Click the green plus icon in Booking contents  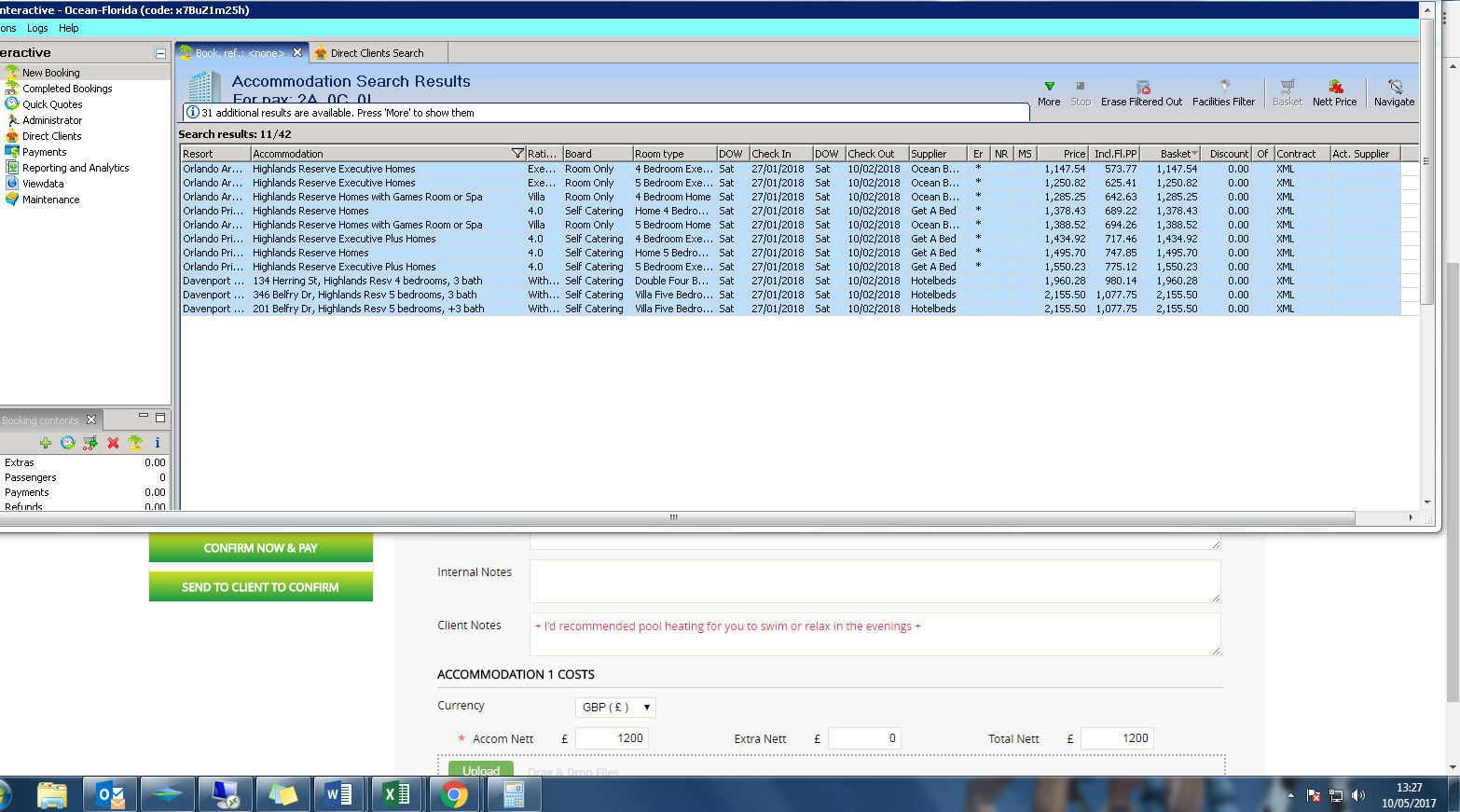click(46, 443)
